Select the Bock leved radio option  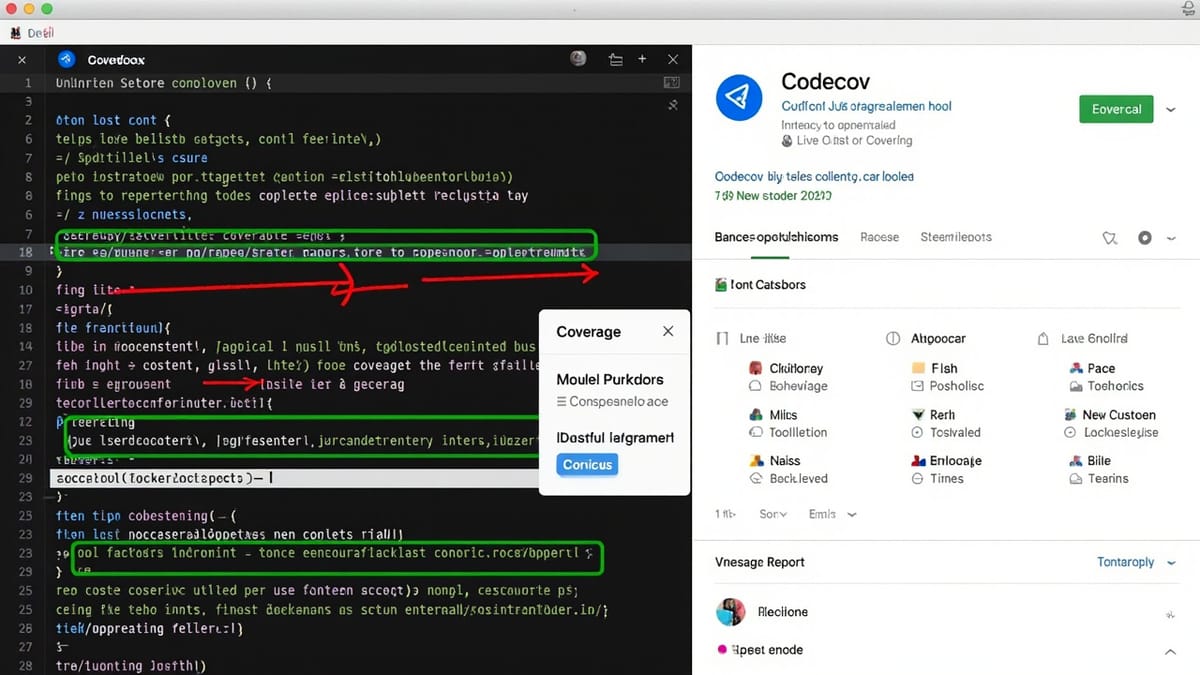pyautogui.click(x=756, y=479)
